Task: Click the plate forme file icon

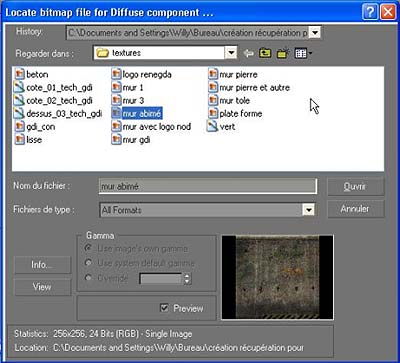Action: [213, 113]
